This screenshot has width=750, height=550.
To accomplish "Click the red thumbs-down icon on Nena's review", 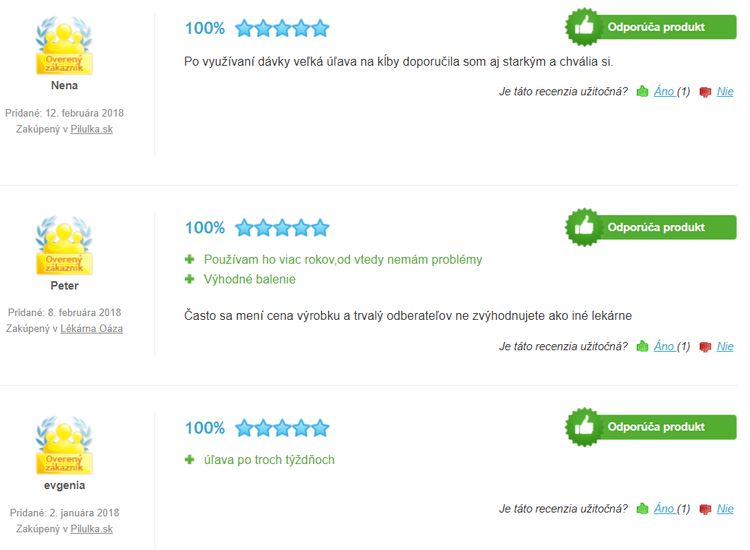I will [705, 92].
